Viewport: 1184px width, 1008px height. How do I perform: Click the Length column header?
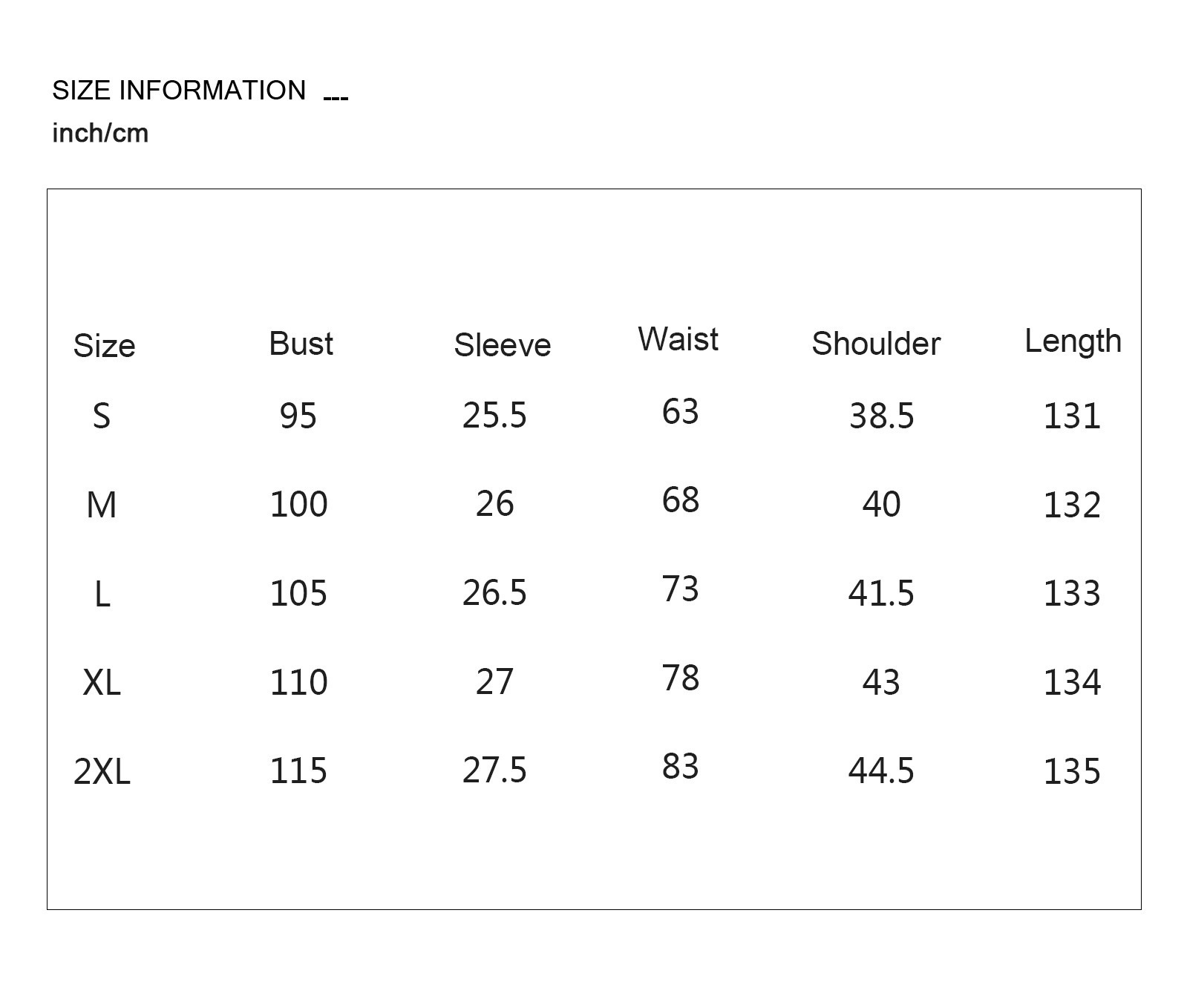[1073, 341]
